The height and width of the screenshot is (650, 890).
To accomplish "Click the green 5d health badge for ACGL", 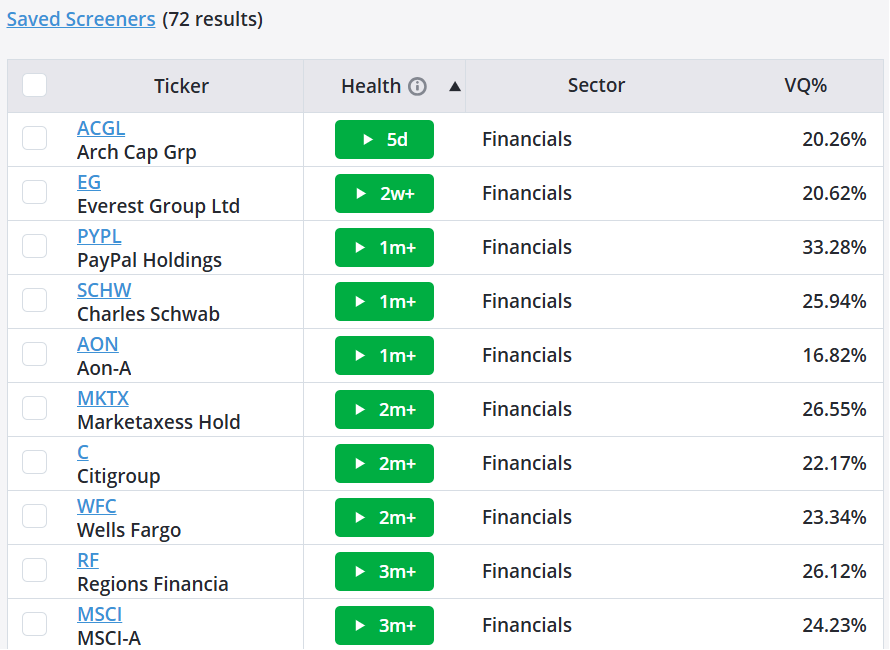I will (384, 140).
